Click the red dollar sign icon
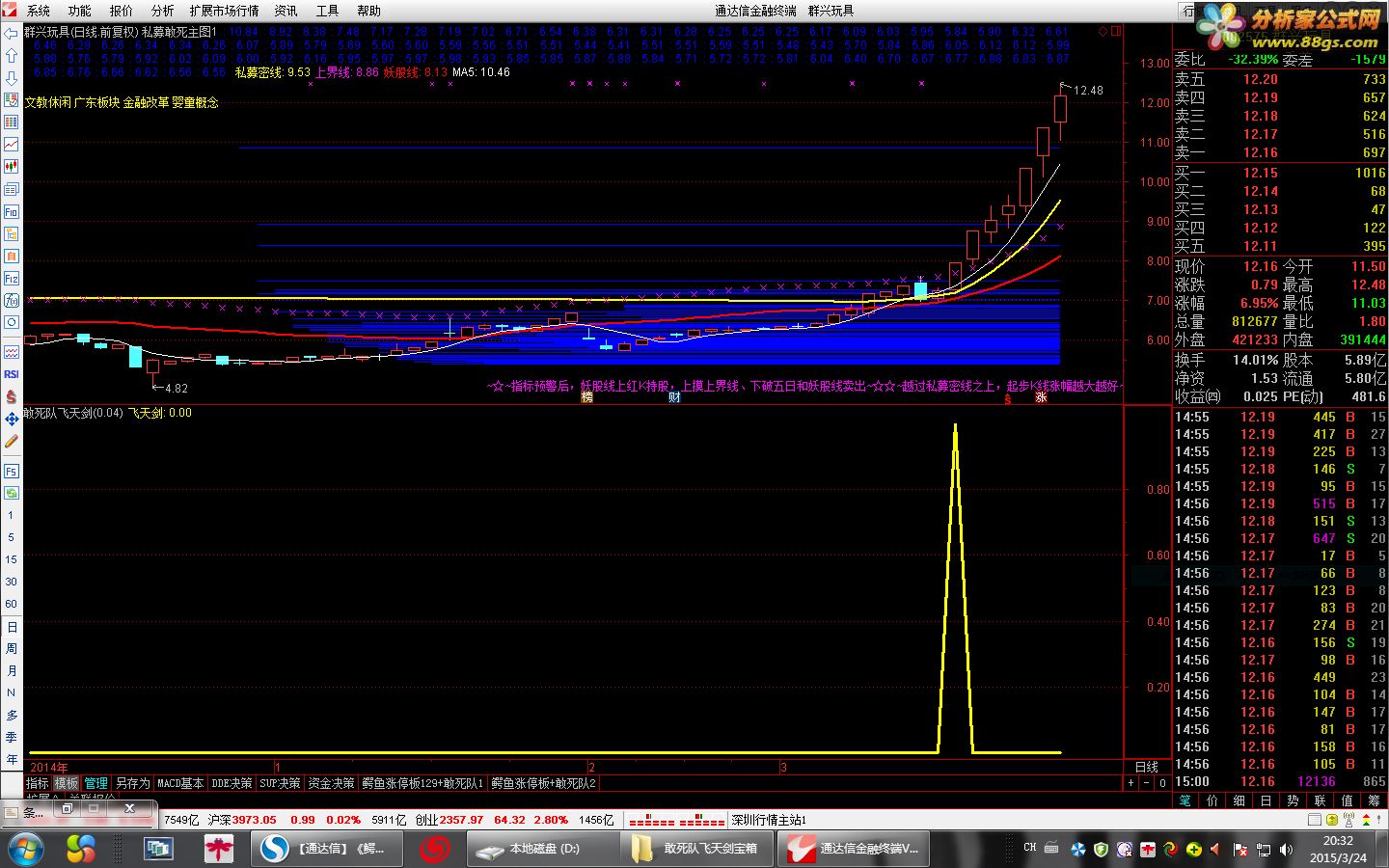The image size is (1389, 868). [x=12, y=396]
